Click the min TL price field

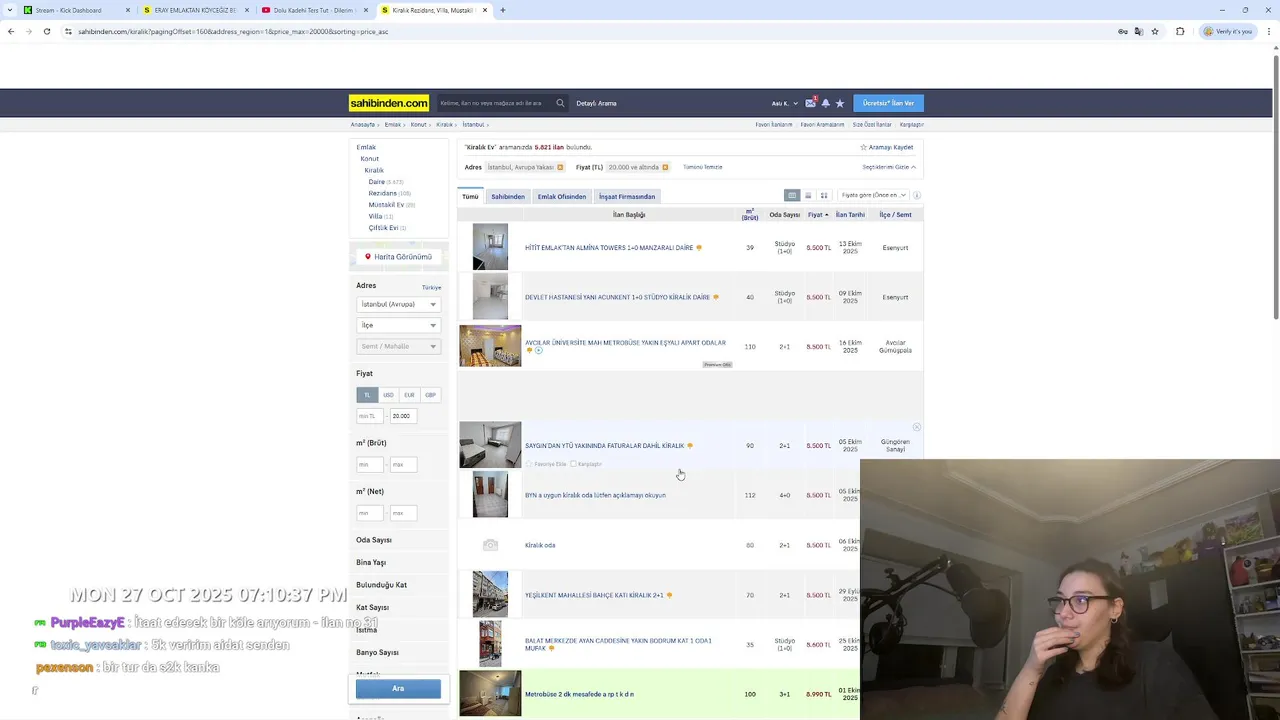[370, 416]
